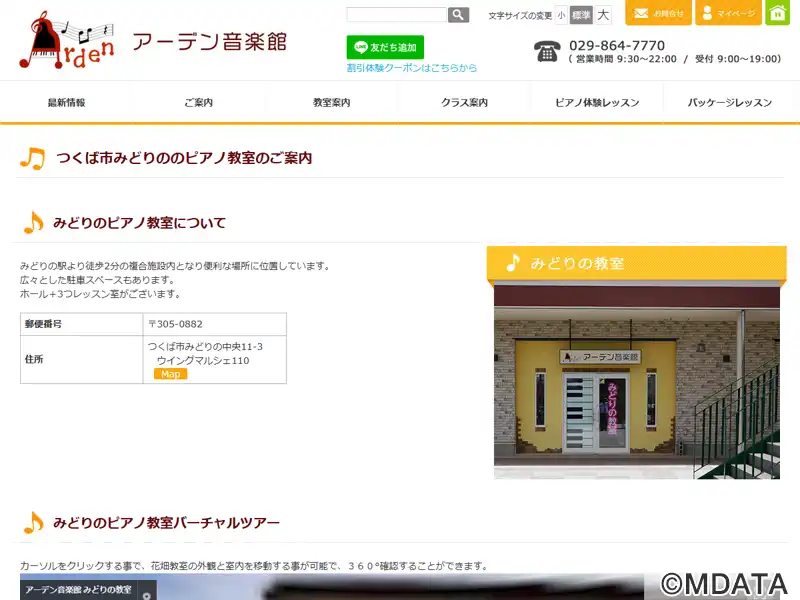Follow the 割引体験クーポンはこちらから link
800x600 pixels.
click(x=411, y=68)
